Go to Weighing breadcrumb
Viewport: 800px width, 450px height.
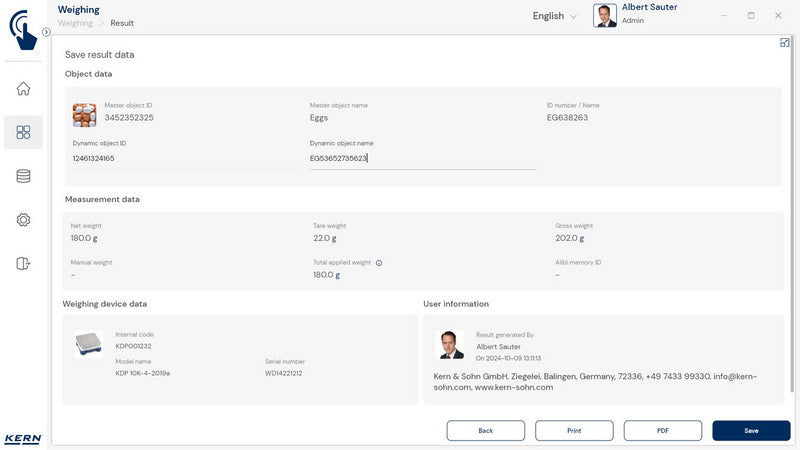[75, 23]
